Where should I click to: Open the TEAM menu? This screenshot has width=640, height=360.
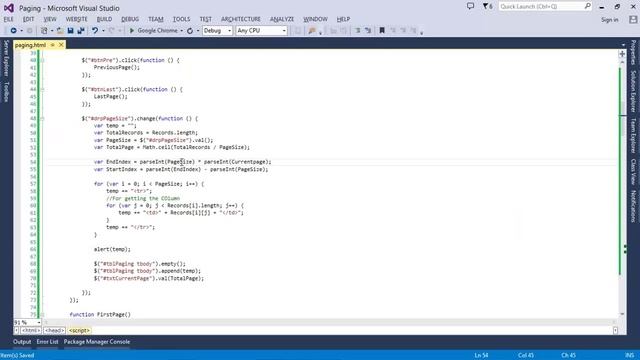156,19
